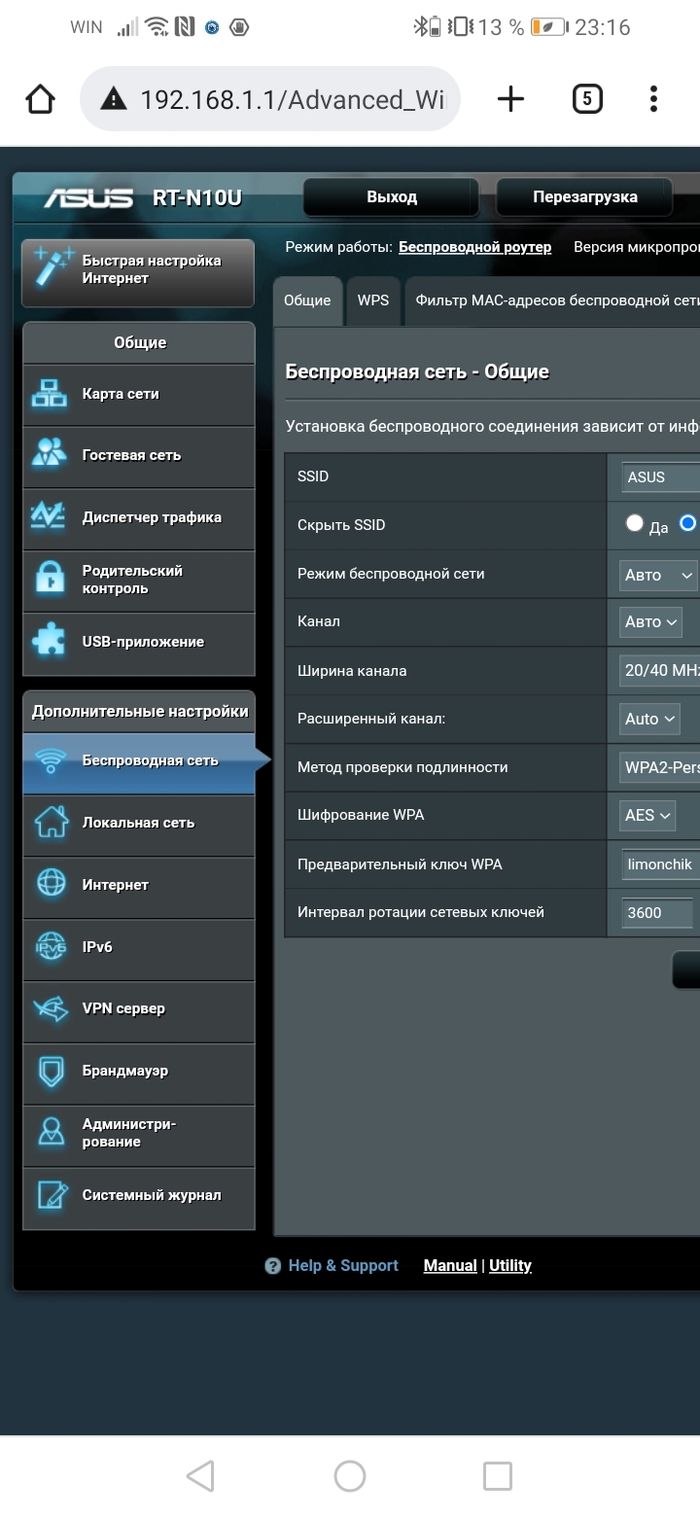Click the USB application puzzle icon
The height and width of the screenshot is (1517, 700).
[50, 641]
